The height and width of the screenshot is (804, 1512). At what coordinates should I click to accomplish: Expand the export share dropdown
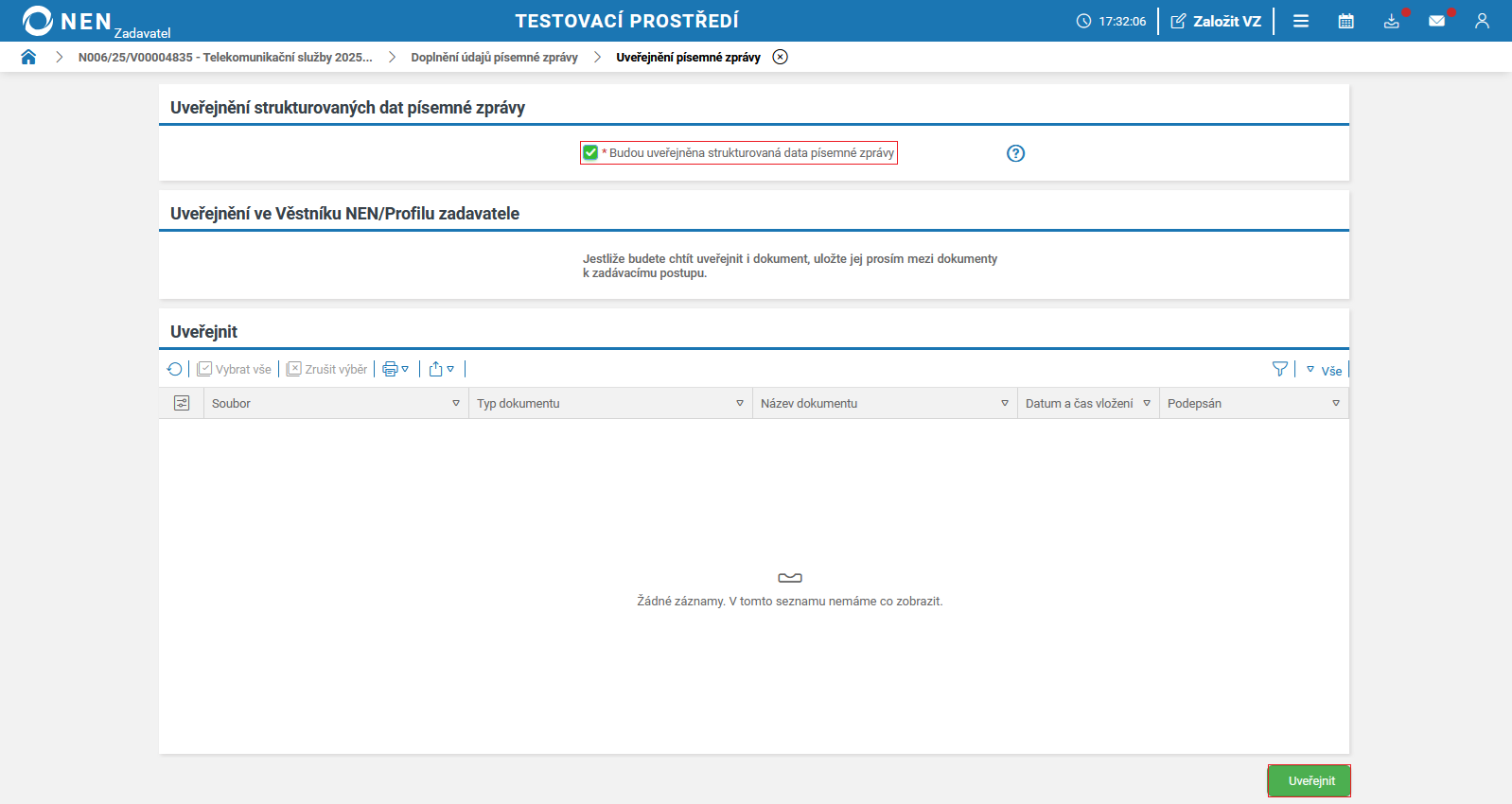441,369
